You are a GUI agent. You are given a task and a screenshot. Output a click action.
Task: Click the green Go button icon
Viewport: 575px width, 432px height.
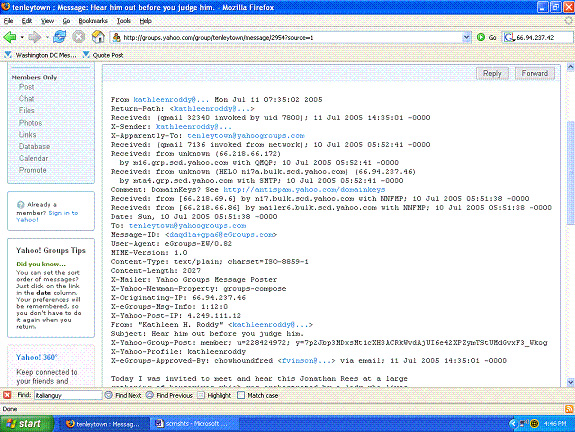point(481,37)
